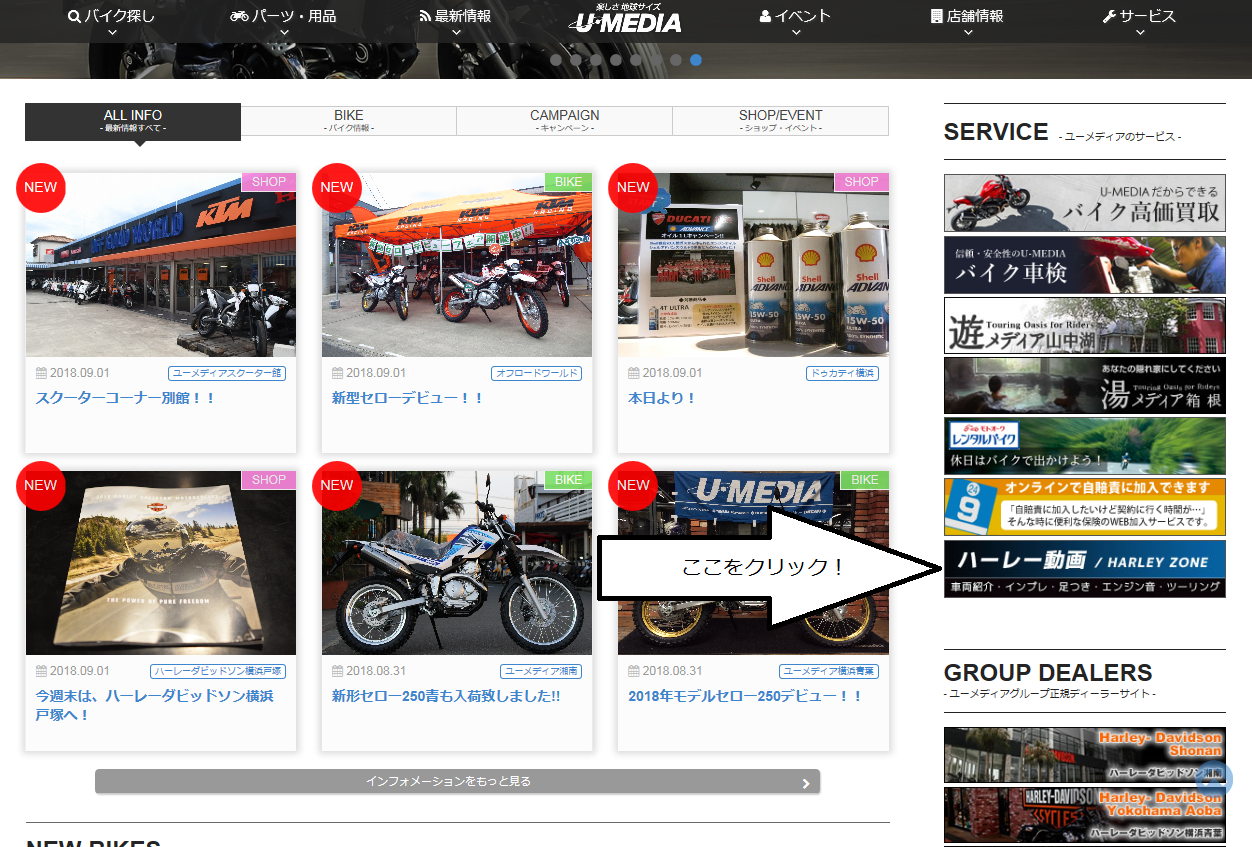
Task: Expand chevron under バイク探し
Action: point(112,33)
